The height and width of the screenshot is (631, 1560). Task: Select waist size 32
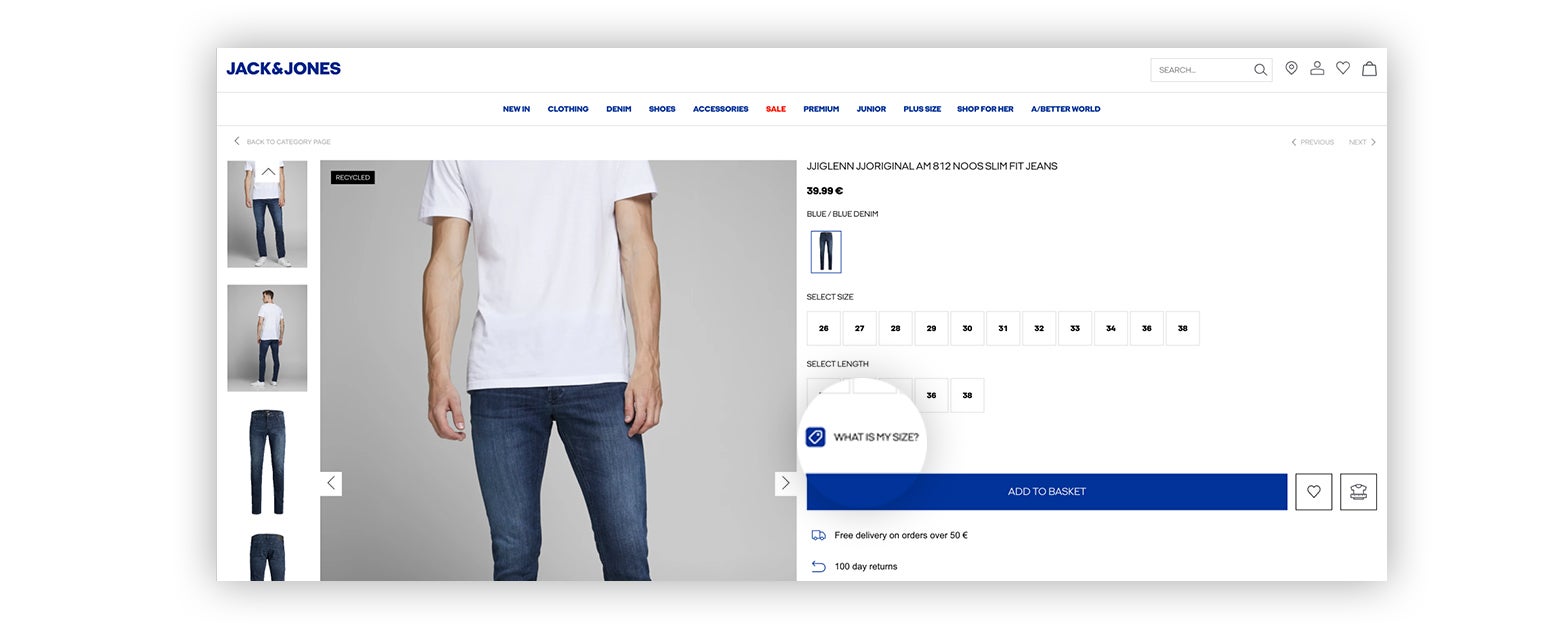[1039, 328]
